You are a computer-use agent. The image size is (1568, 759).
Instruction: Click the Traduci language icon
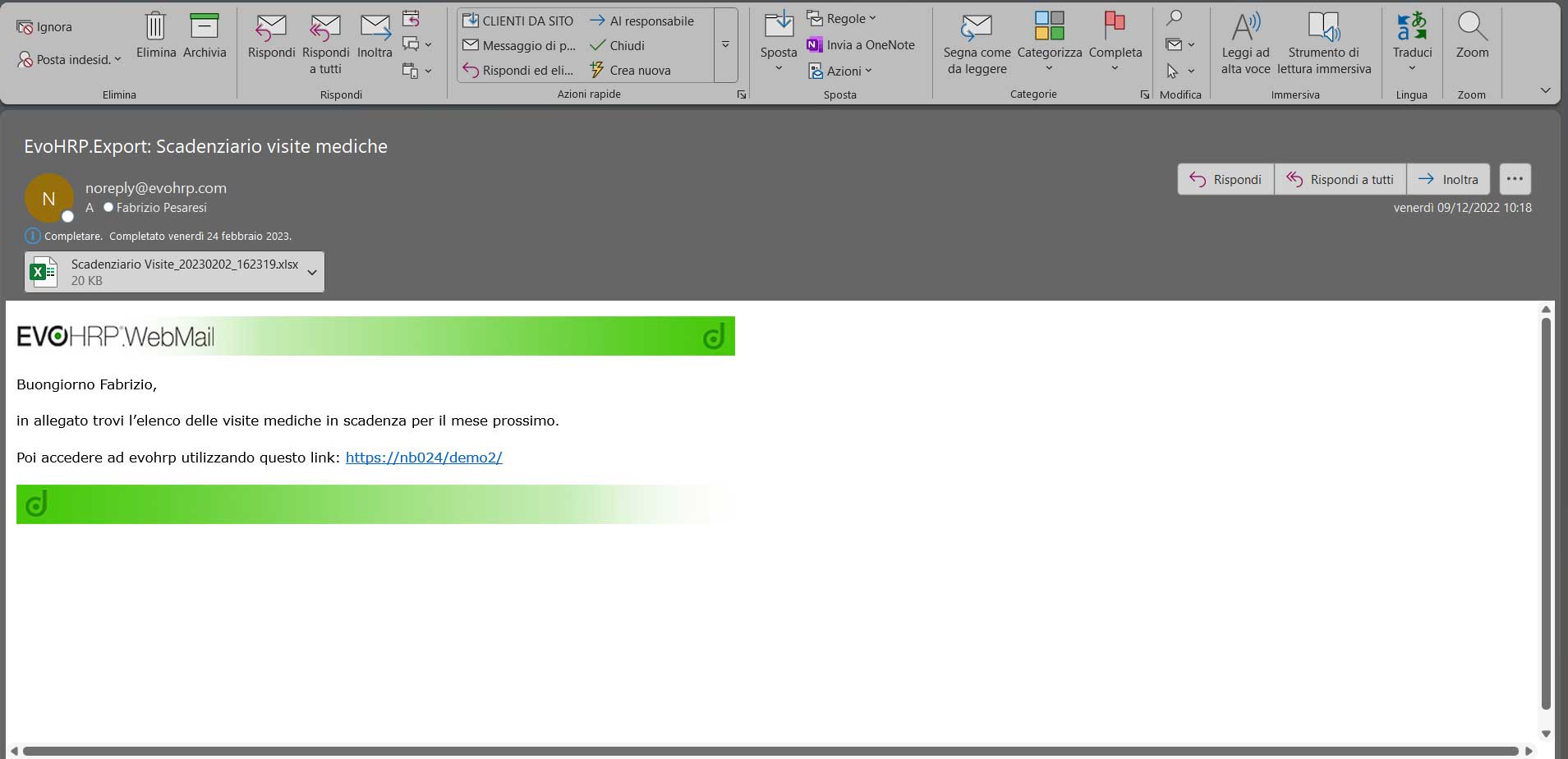click(x=1412, y=27)
